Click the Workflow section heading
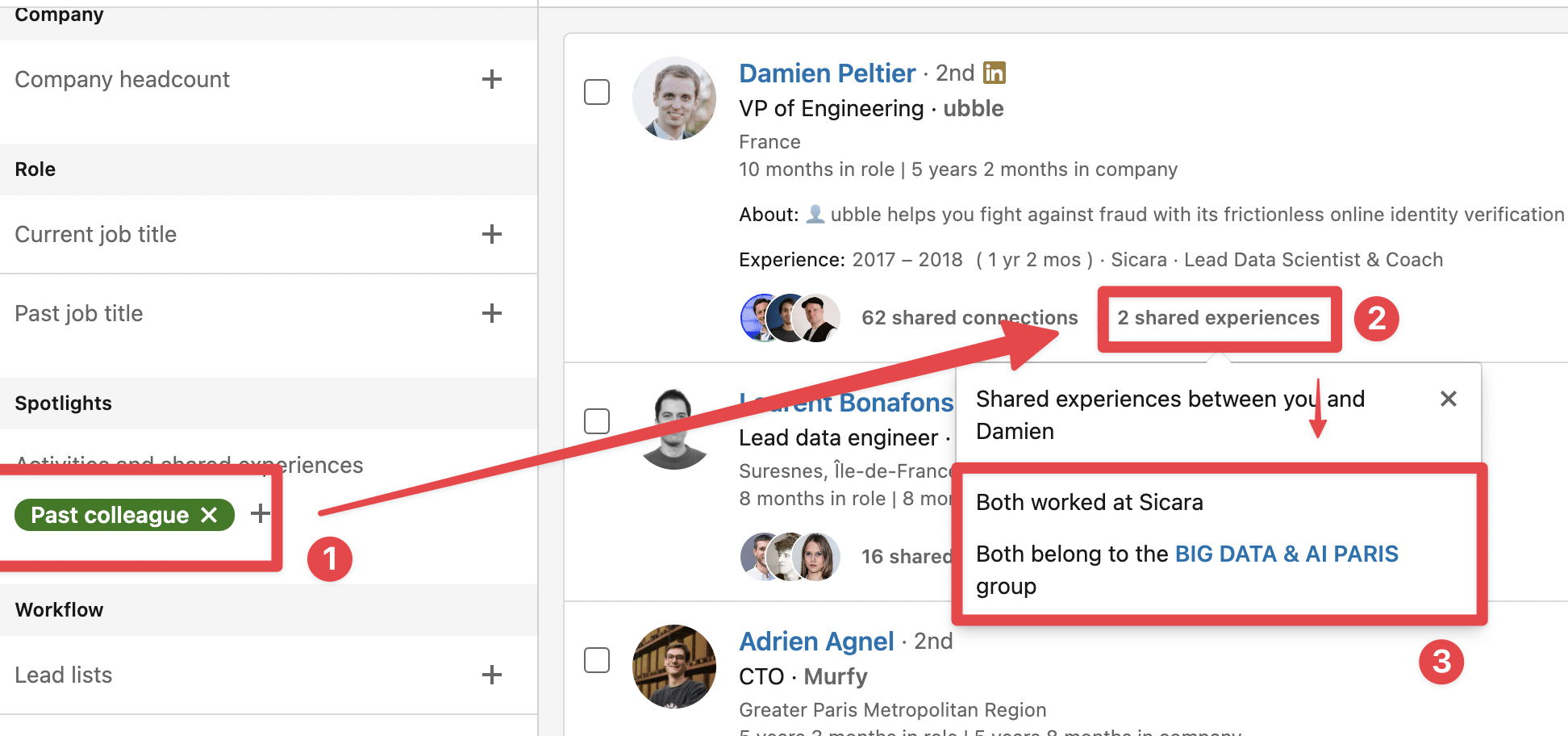Viewport: 1568px width, 736px height. (x=59, y=610)
